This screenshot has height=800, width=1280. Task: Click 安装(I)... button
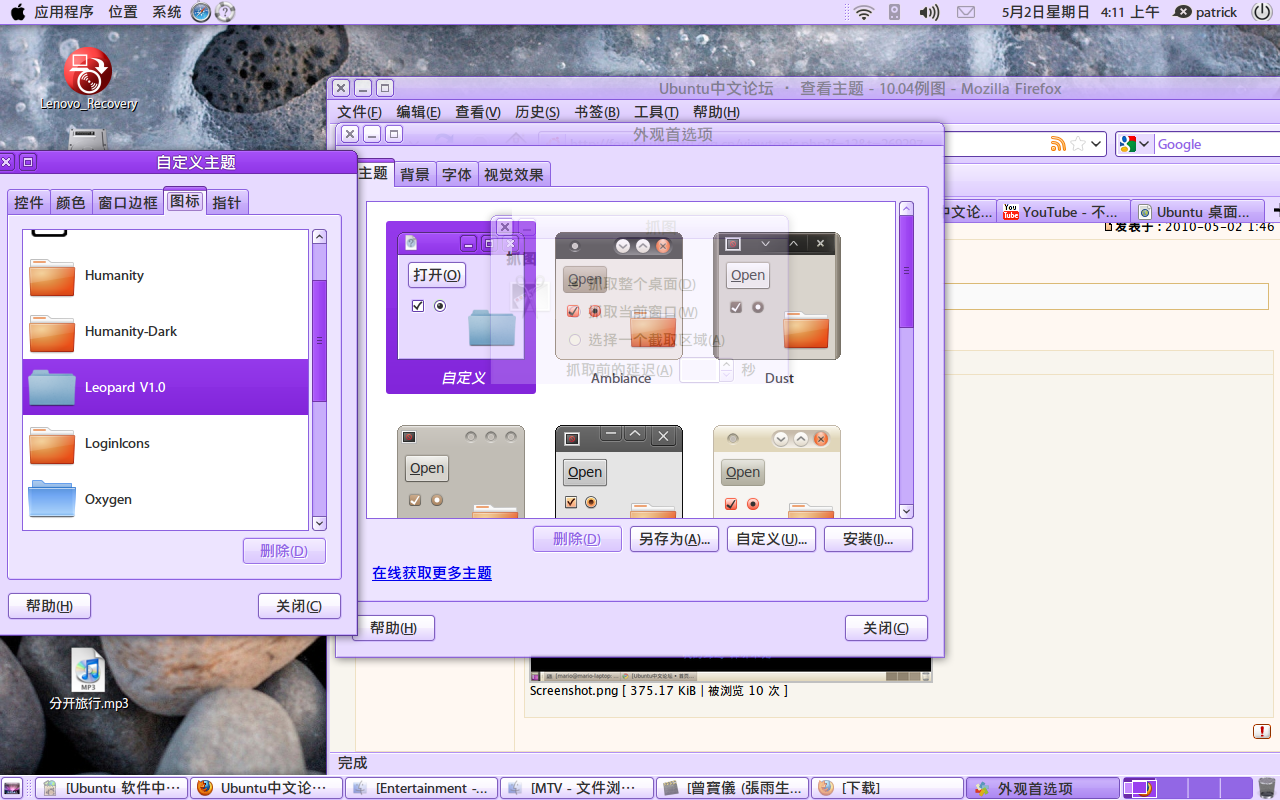pyautogui.click(x=868, y=539)
